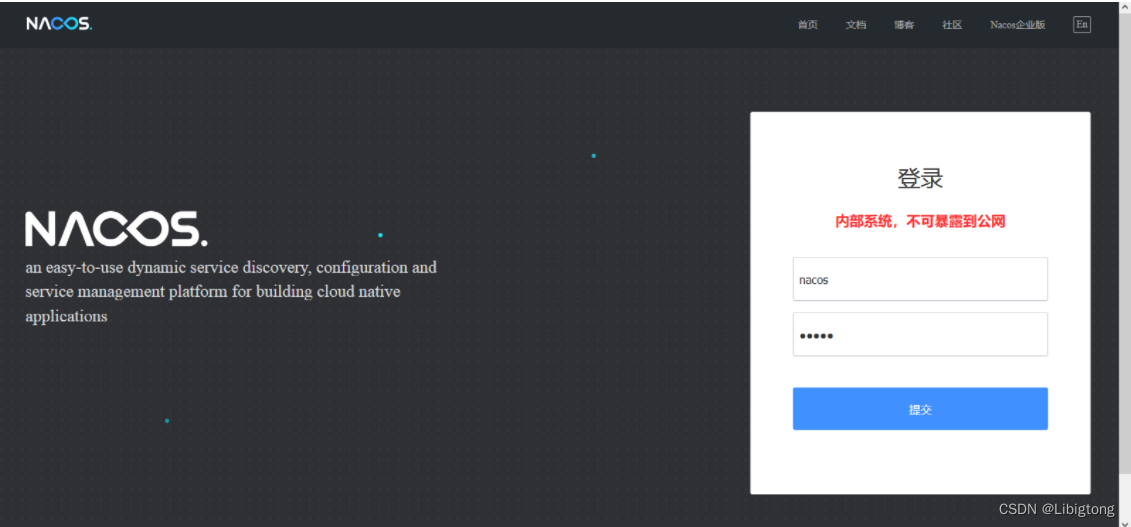
Task: Click the large NACOS logo on left
Action: (116, 229)
